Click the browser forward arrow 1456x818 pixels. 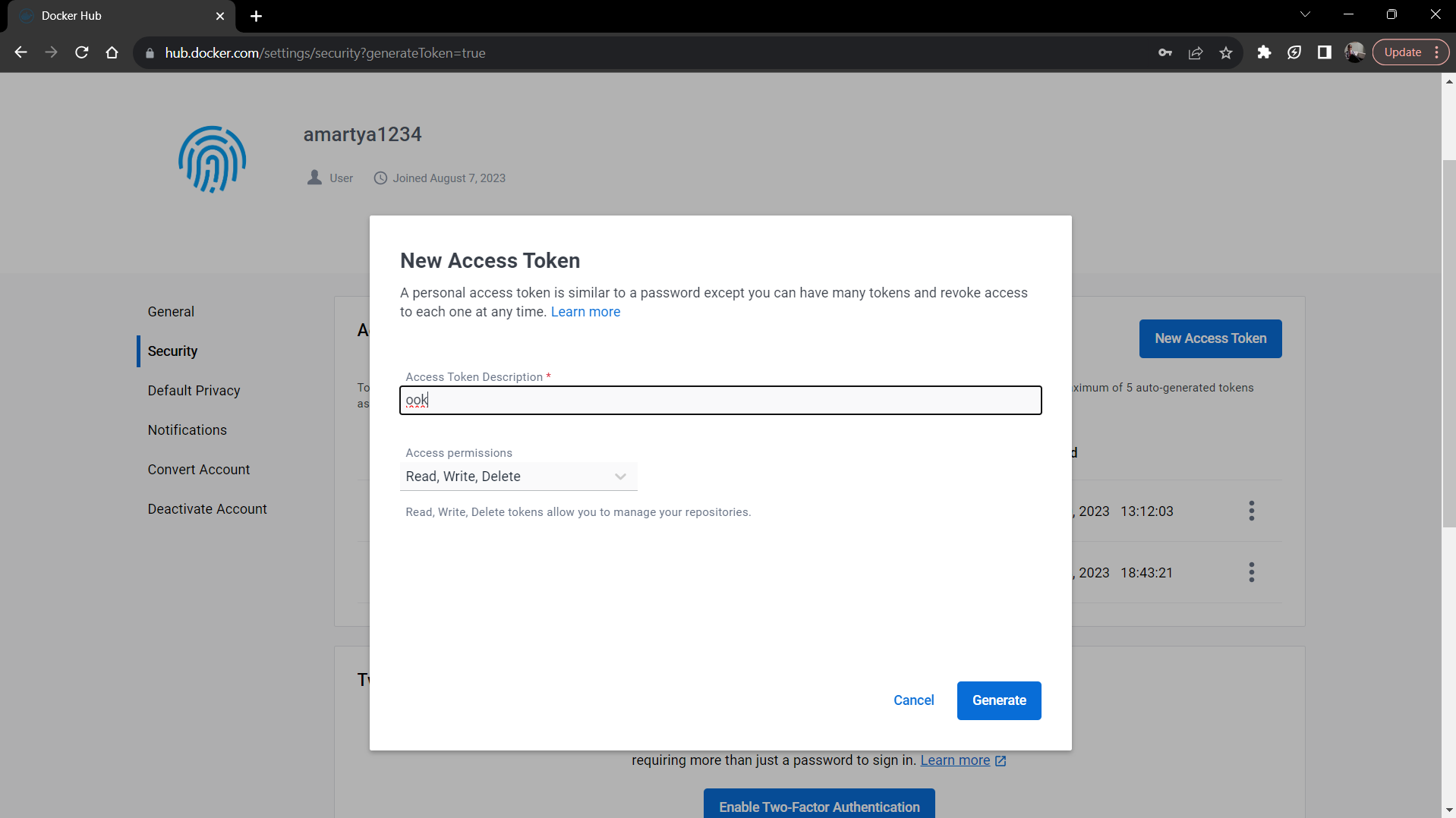(x=51, y=52)
